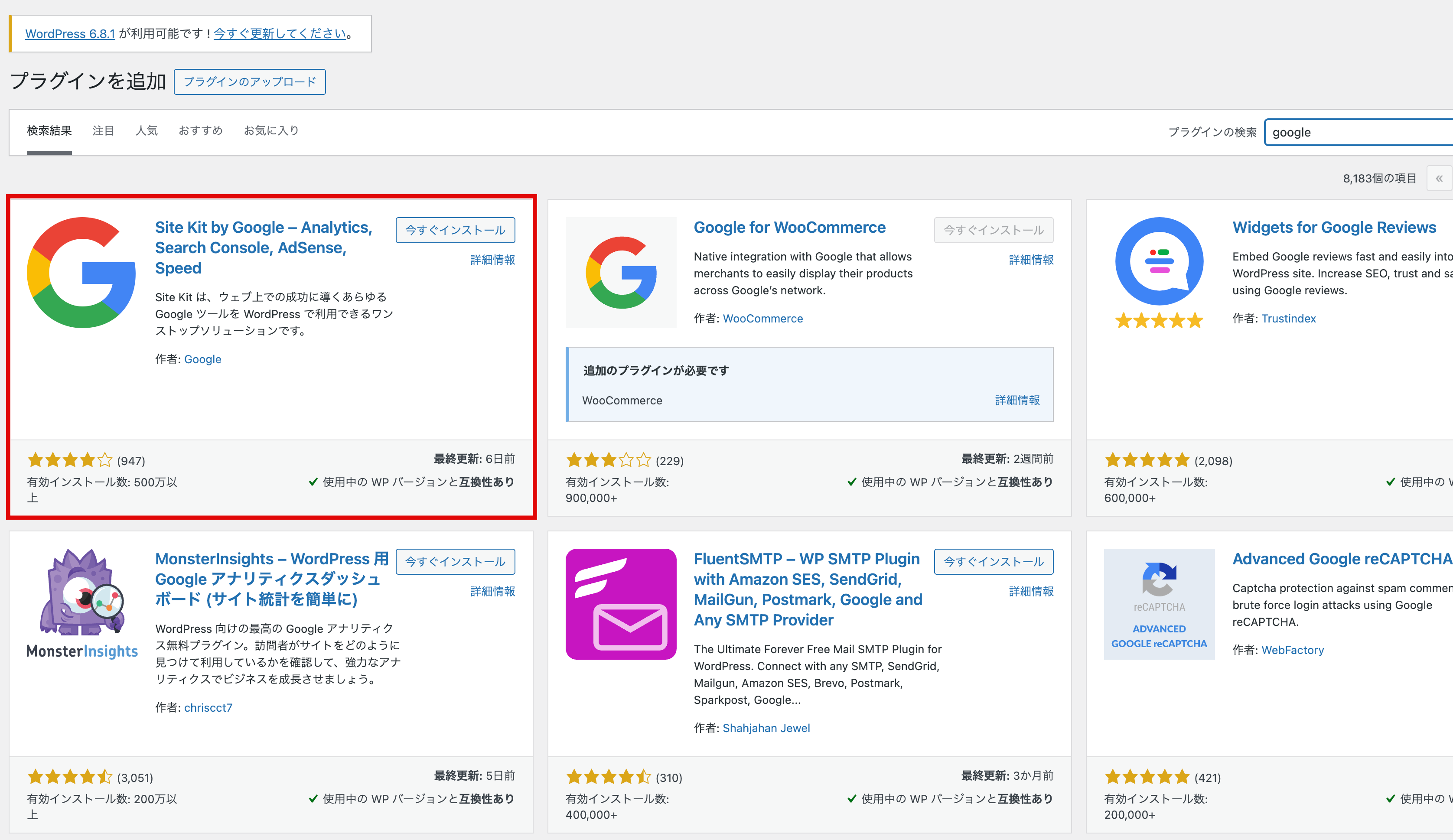Select the FluentSMTP pink envelope icon

pos(621,604)
